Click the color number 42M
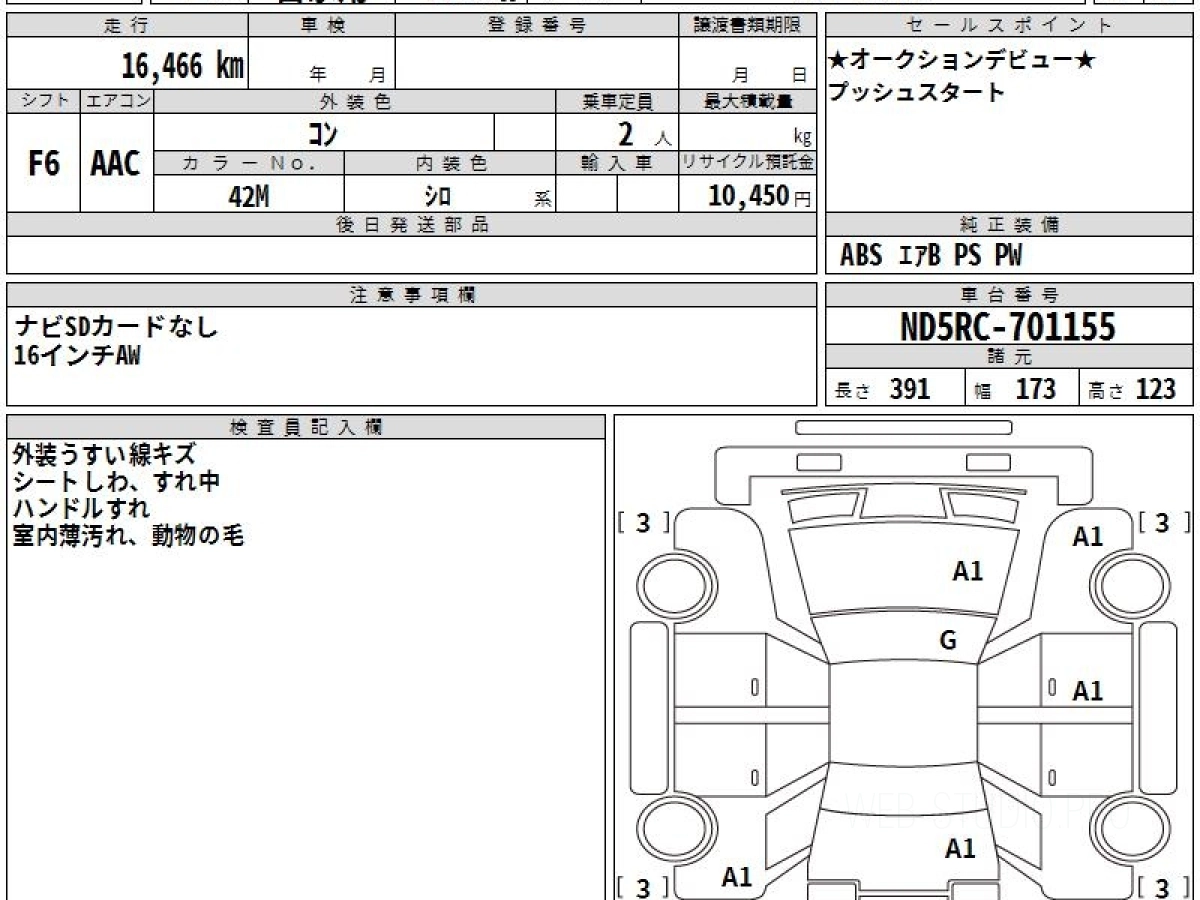Image resolution: width=1200 pixels, height=900 pixels. click(249, 196)
